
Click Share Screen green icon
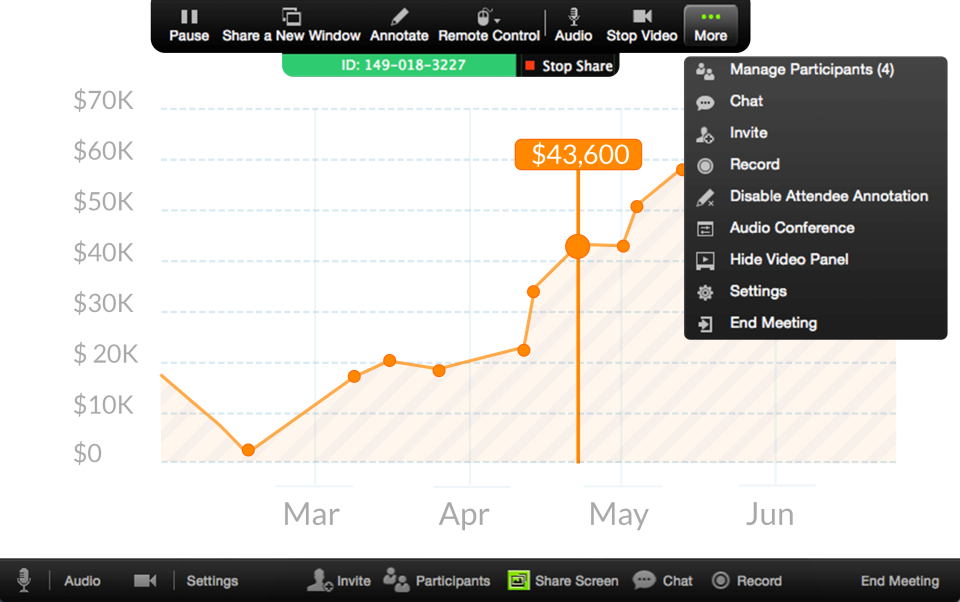point(518,581)
